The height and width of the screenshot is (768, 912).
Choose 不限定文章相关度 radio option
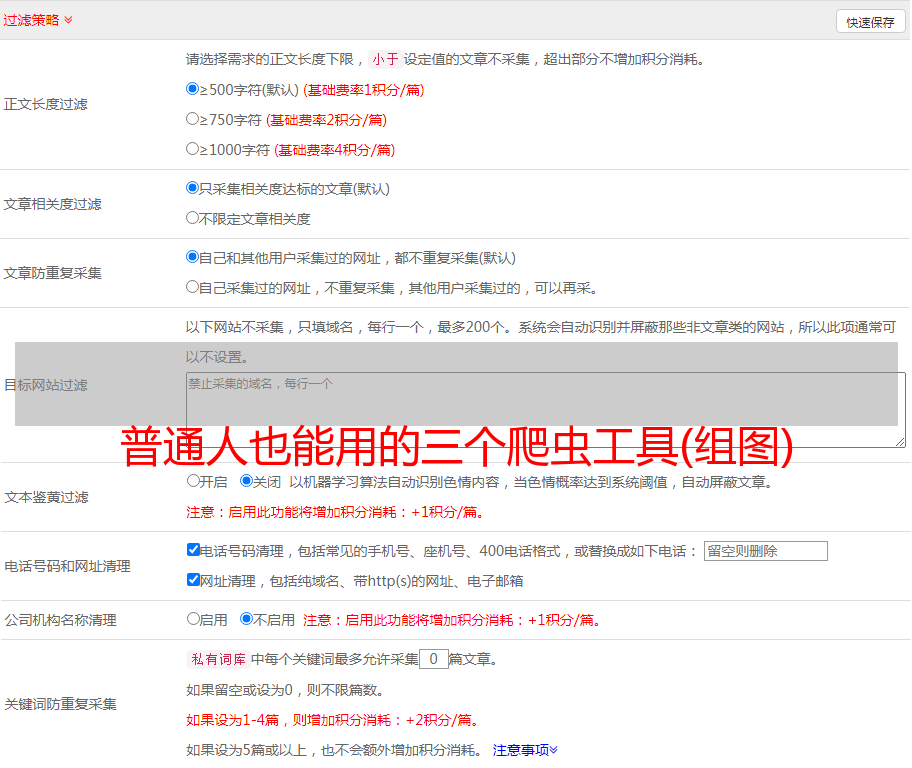193,218
